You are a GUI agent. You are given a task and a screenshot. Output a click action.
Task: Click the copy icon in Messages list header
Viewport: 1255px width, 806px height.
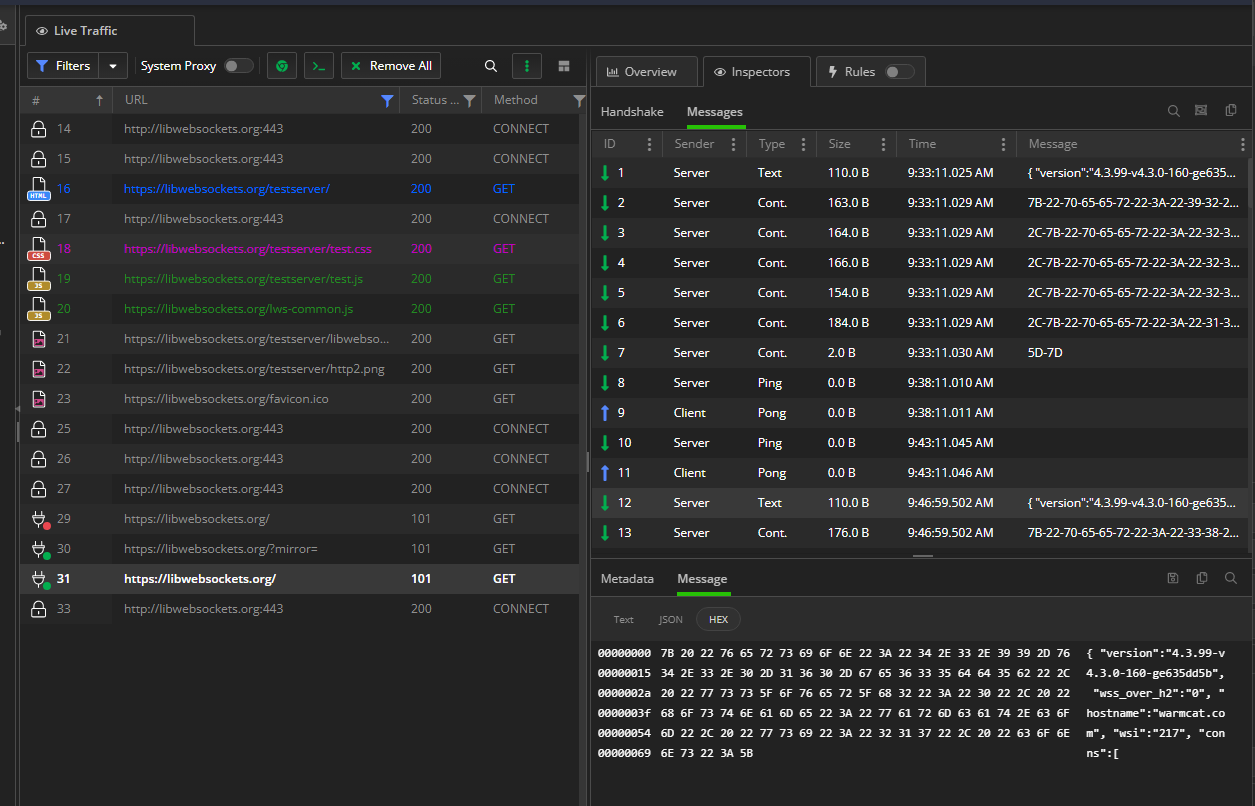(x=1231, y=111)
